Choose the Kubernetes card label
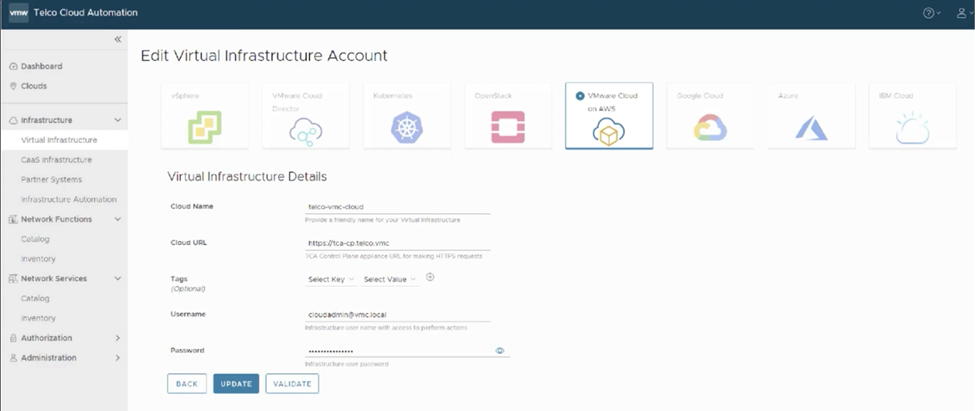Viewport: 975px width, 411px height. click(x=392, y=96)
